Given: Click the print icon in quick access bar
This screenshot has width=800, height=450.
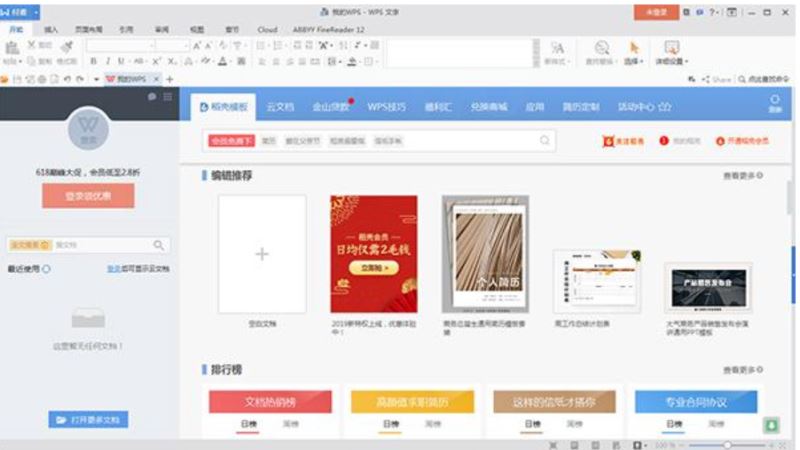Looking at the screenshot, I should click(x=42, y=79).
